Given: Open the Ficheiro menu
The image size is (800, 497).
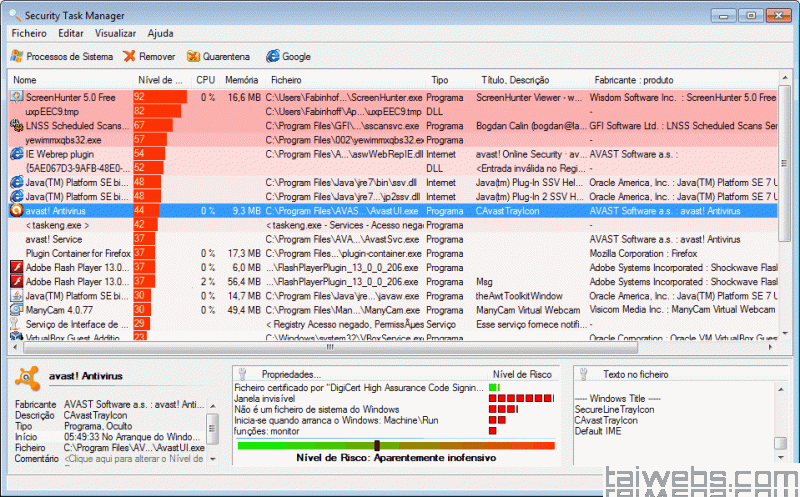Looking at the screenshot, I should click(29, 33).
